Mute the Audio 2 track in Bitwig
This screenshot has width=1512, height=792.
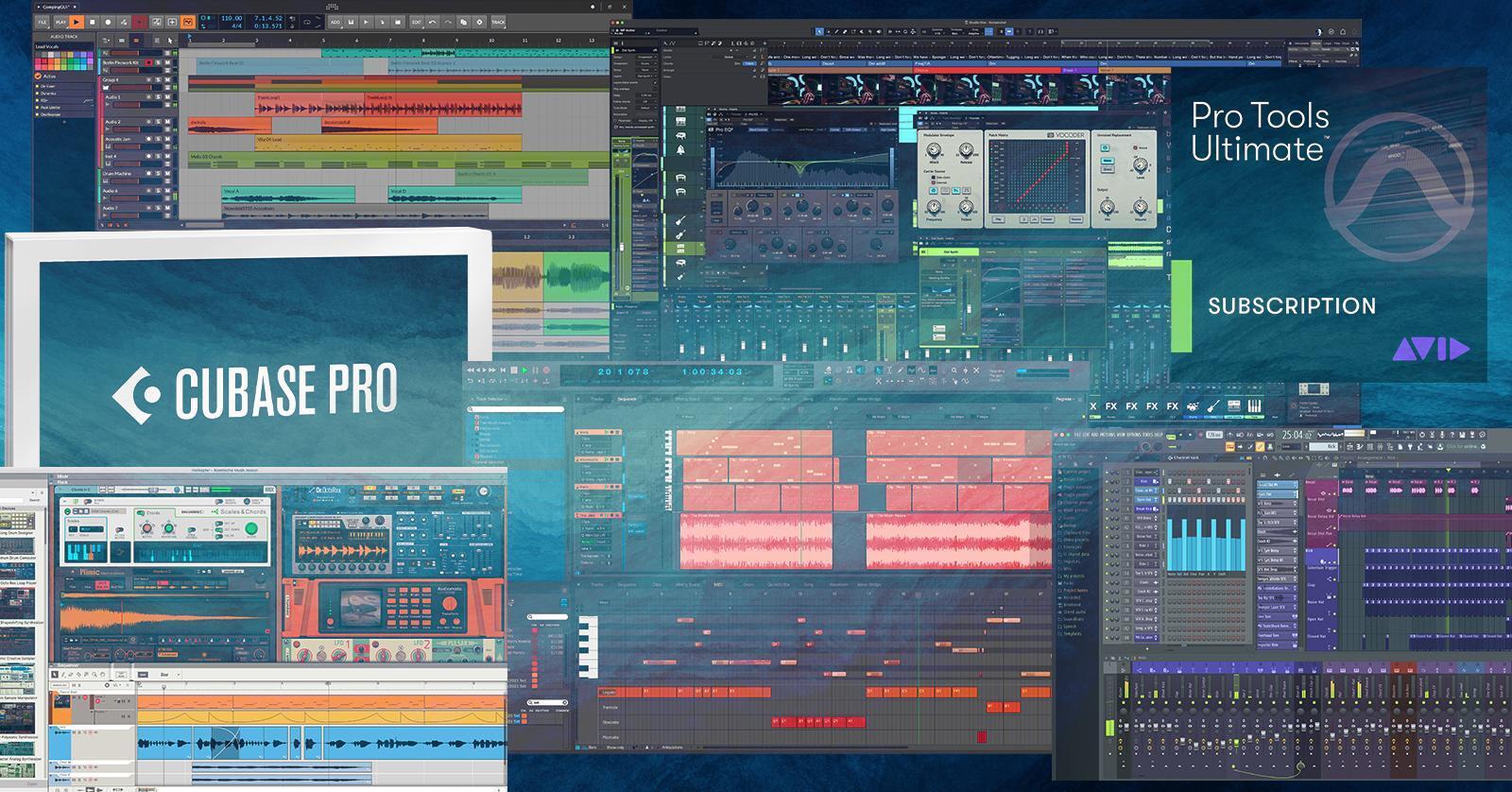(x=167, y=121)
